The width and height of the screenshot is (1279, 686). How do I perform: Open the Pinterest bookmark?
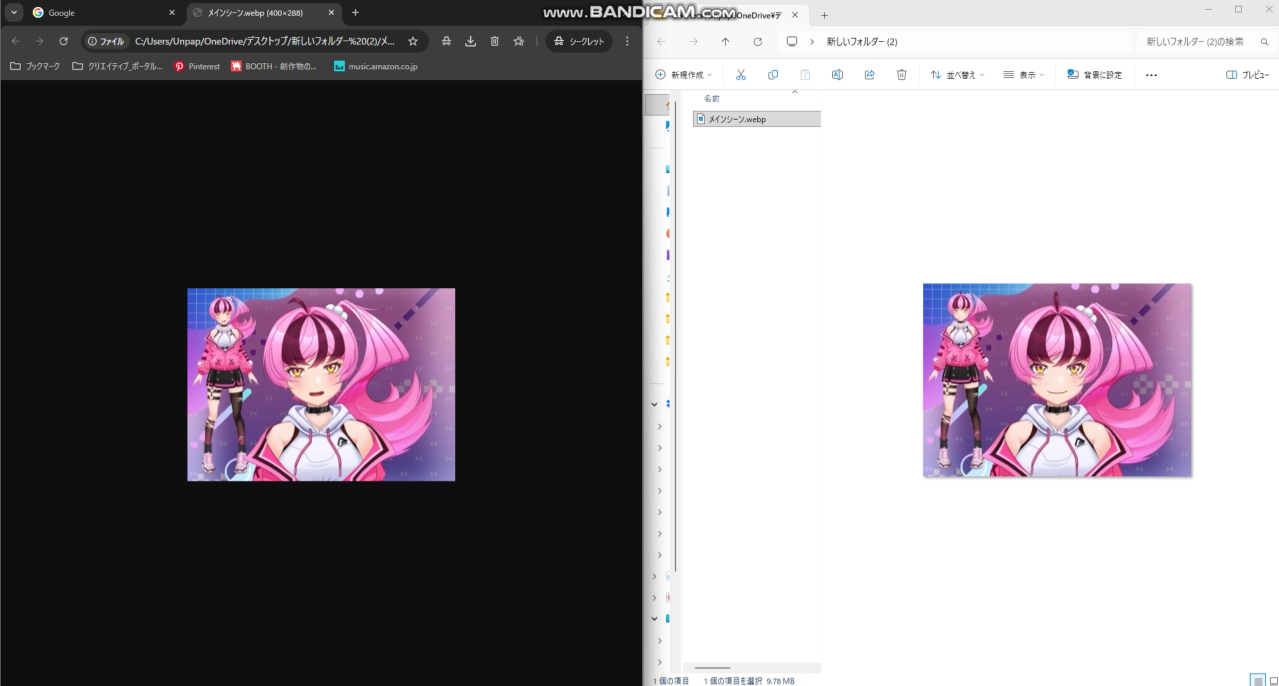[x=197, y=67]
